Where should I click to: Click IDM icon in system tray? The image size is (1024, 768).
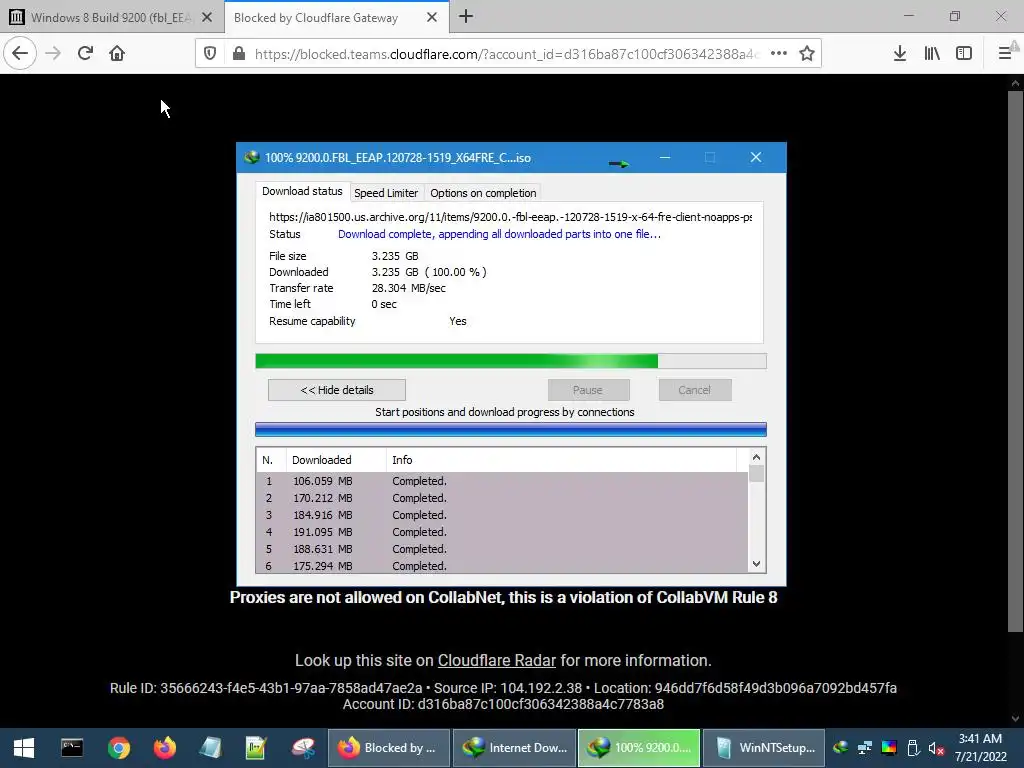coord(841,748)
